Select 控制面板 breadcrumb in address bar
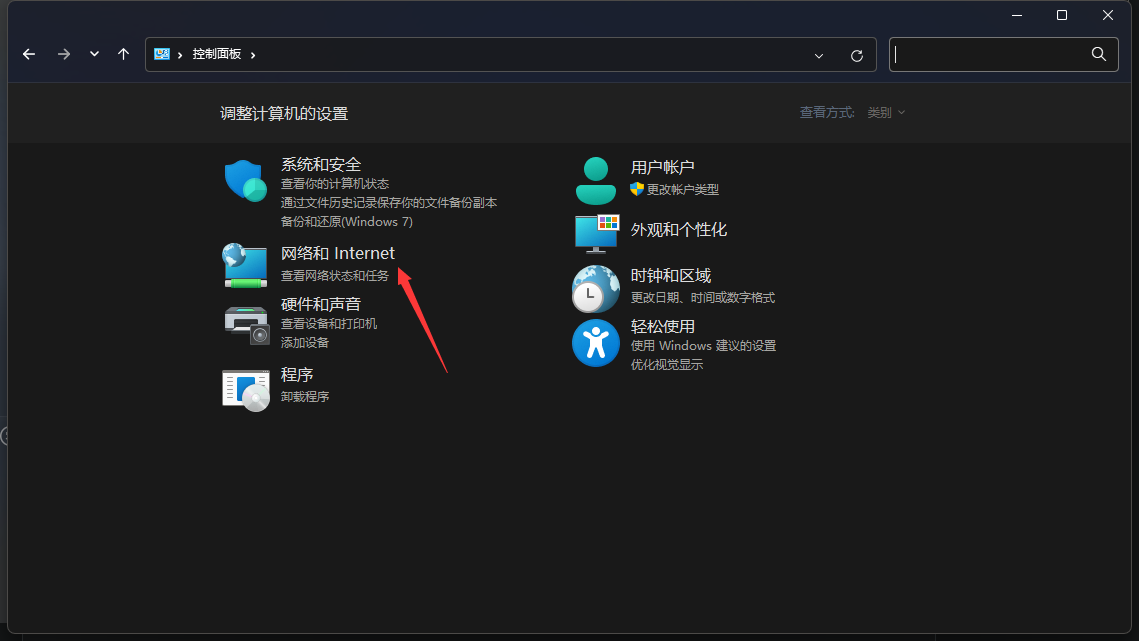This screenshot has height=641, width=1139. (216, 54)
